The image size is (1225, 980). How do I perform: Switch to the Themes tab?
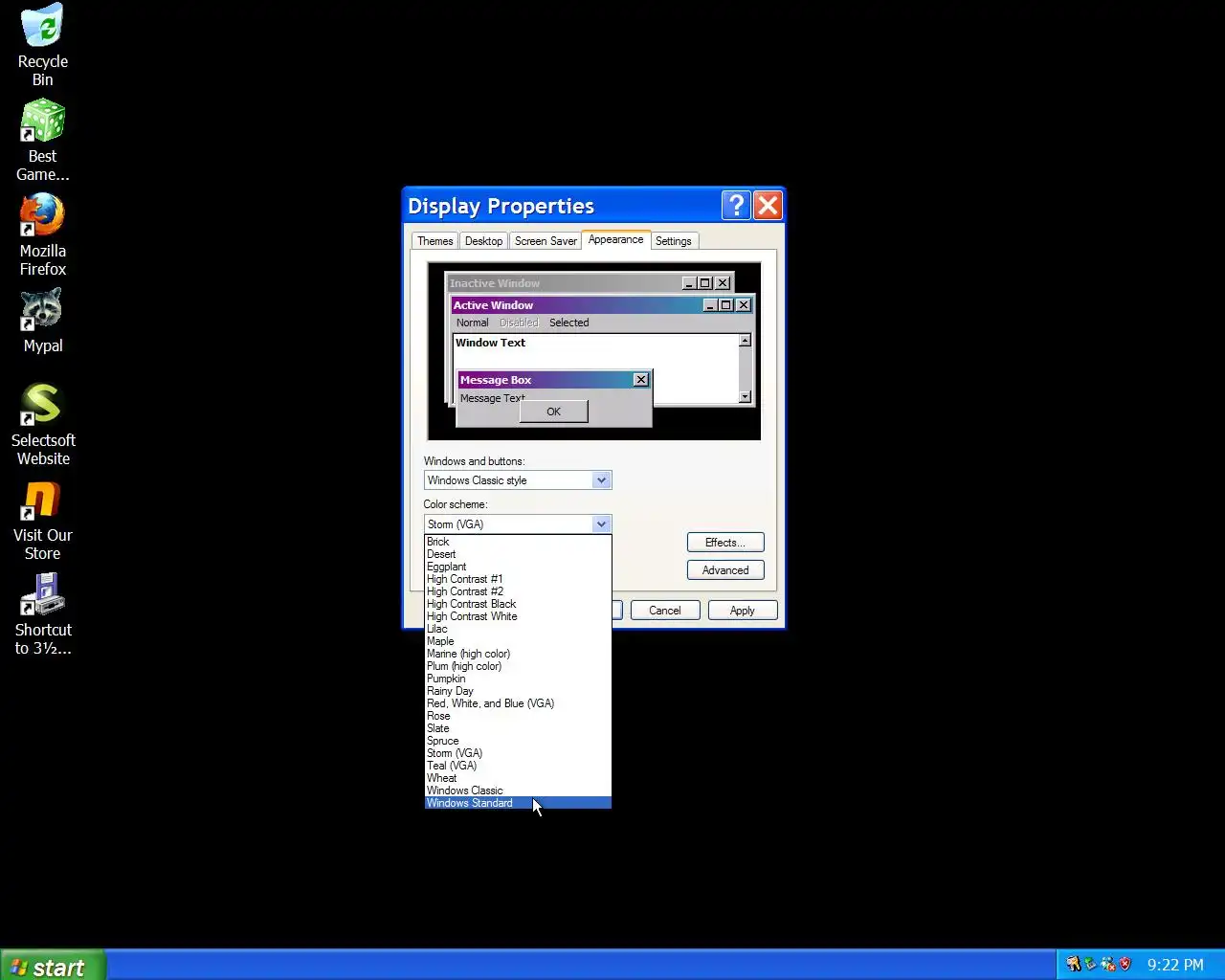tap(434, 241)
